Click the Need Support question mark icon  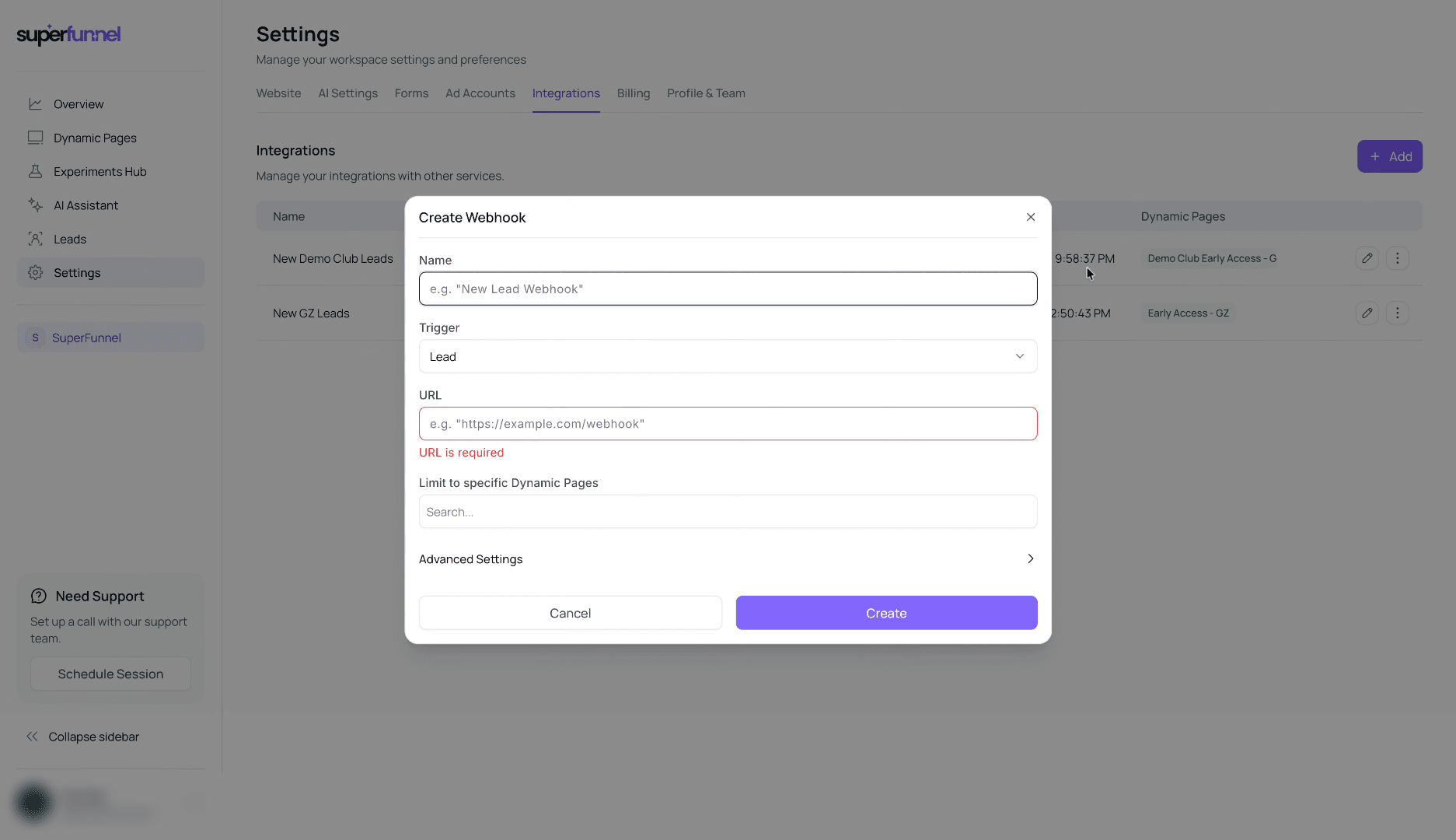click(39, 596)
